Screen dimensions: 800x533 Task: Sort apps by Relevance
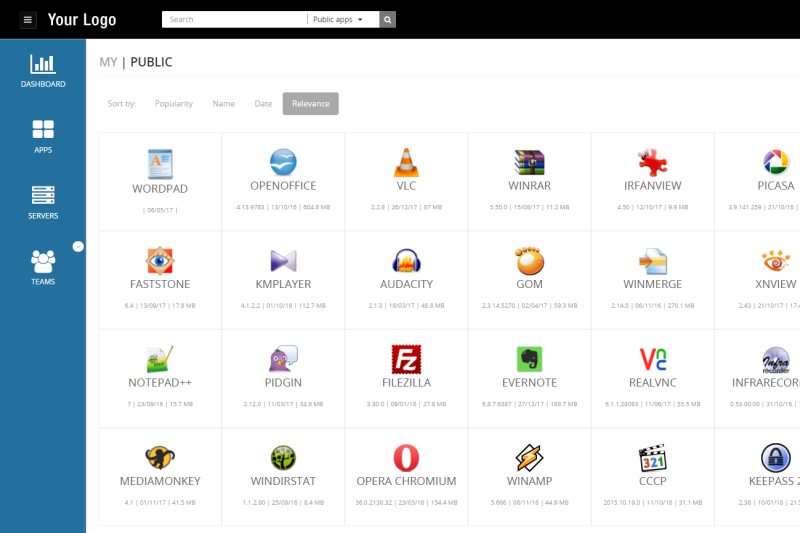point(311,104)
